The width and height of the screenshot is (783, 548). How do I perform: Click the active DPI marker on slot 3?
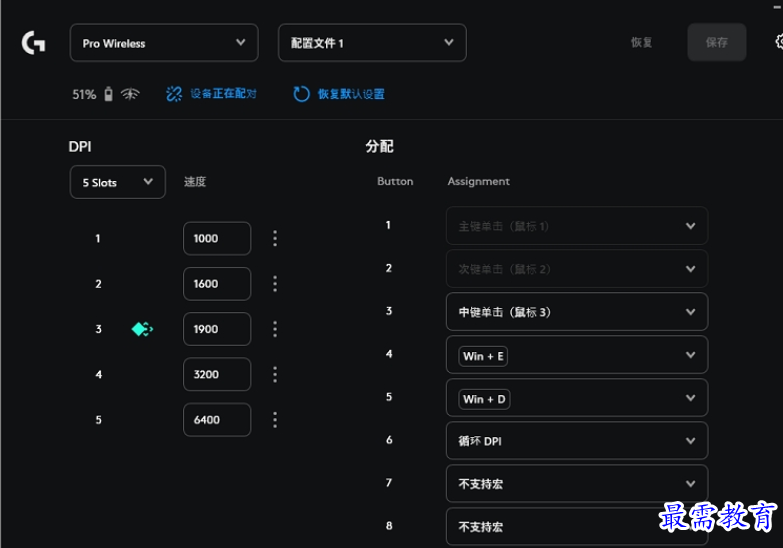point(142,329)
